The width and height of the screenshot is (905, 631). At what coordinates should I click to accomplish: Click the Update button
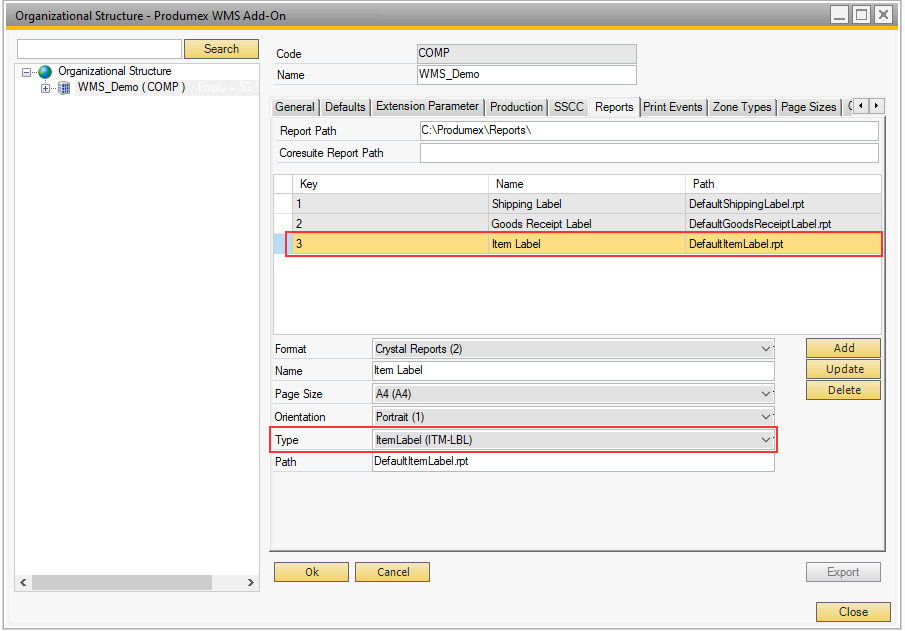843,369
